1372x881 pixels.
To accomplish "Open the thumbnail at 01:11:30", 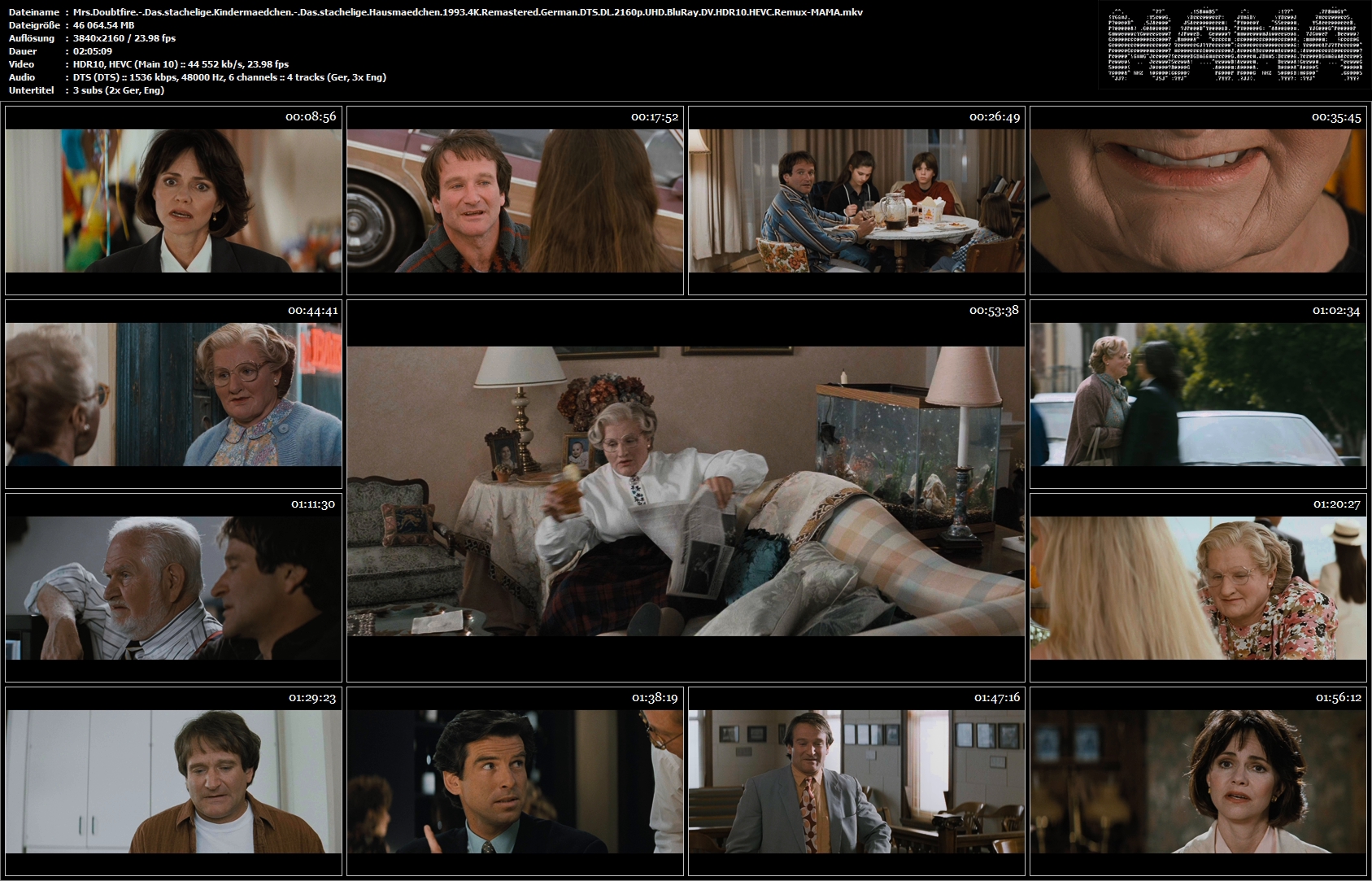I will point(173,587).
